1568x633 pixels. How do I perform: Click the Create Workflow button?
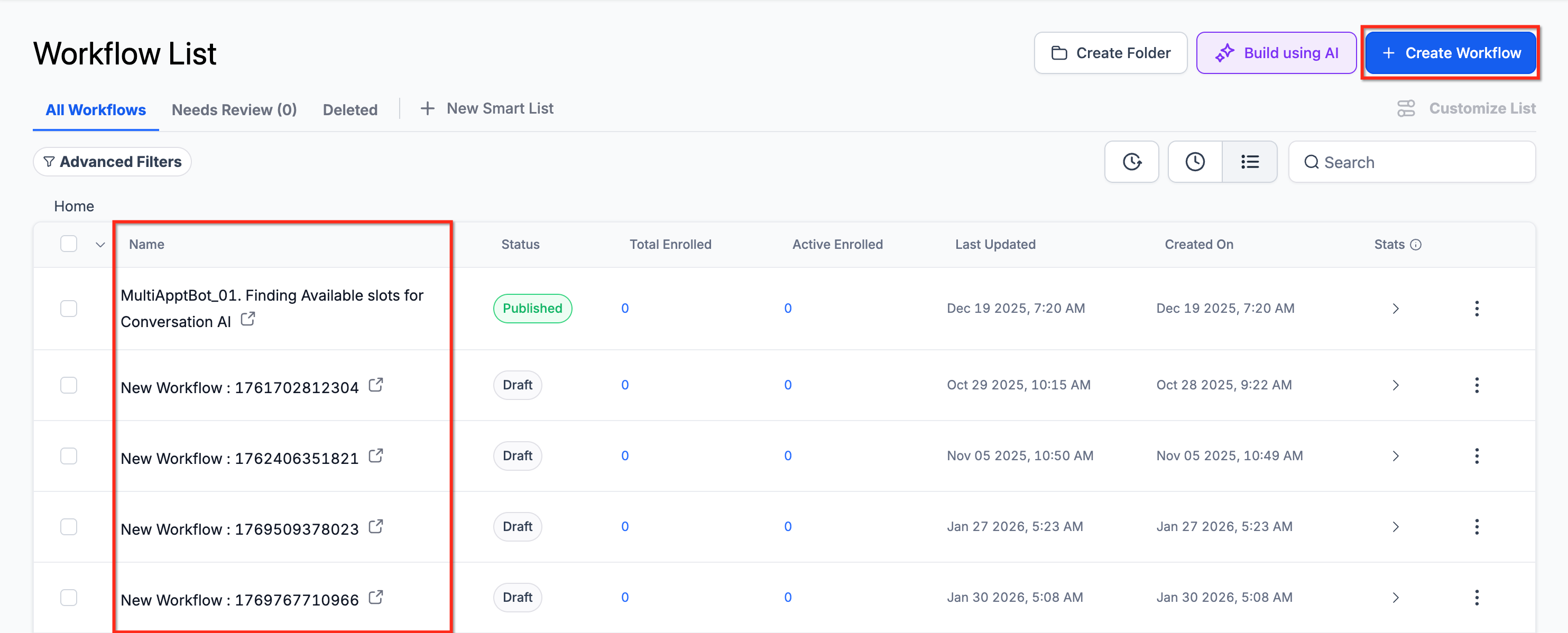1450,53
